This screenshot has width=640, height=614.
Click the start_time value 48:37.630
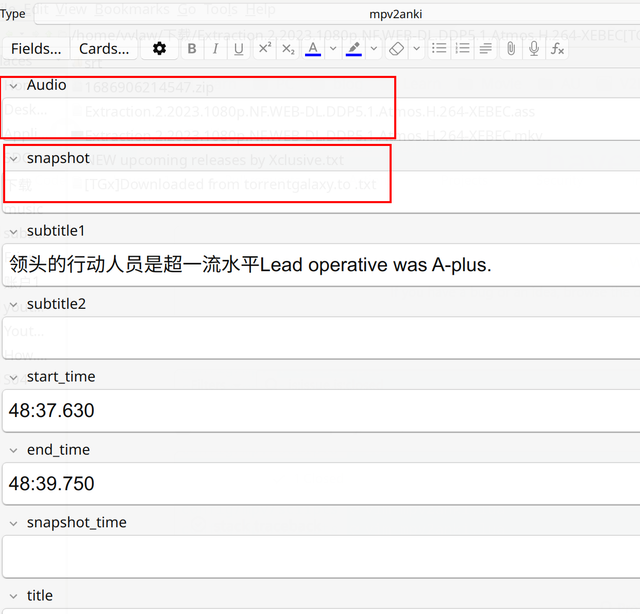pos(51,410)
